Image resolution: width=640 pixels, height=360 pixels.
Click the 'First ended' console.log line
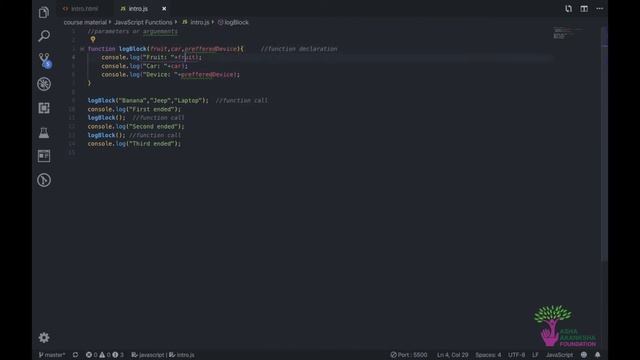[x=134, y=109]
